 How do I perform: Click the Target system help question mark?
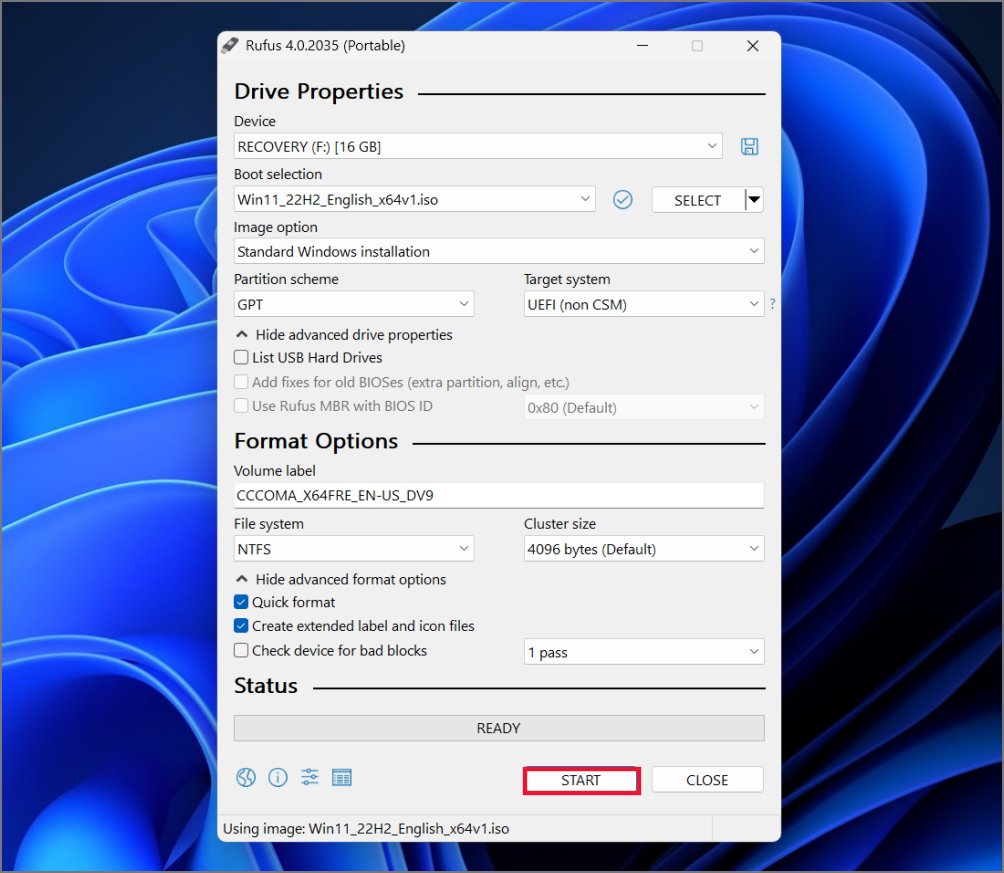pos(772,304)
